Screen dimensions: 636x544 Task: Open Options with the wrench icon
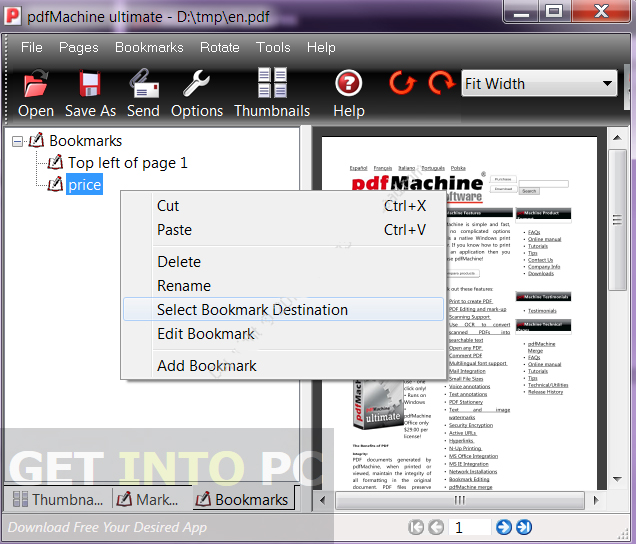(x=196, y=83)
